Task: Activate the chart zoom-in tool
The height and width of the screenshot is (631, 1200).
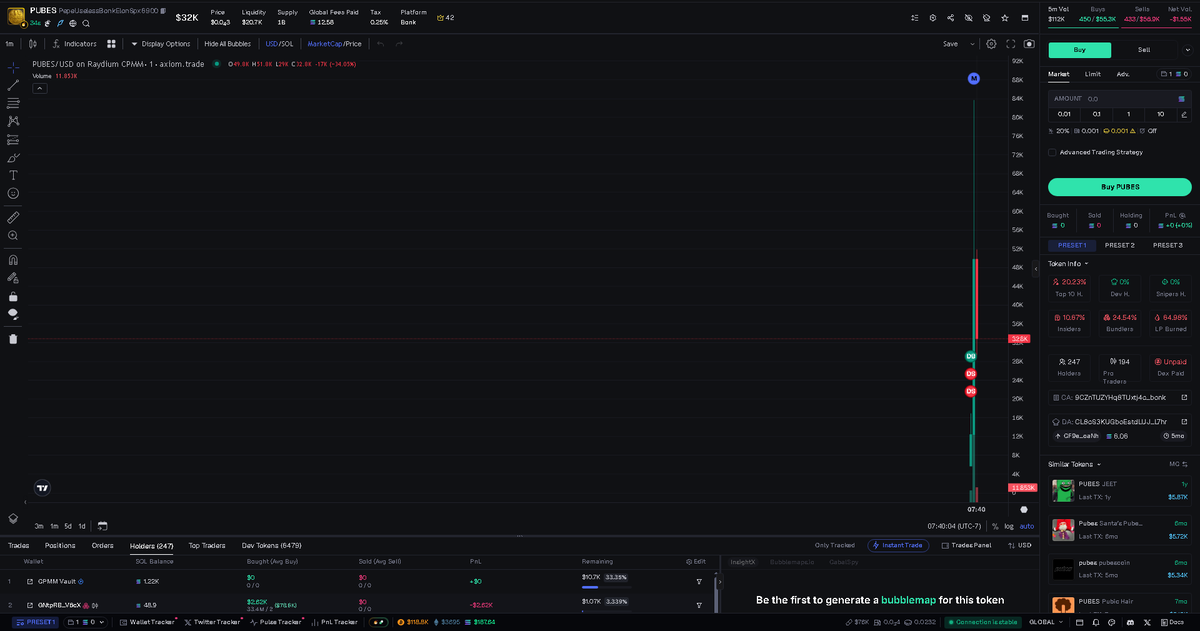Action: point(13,235)
